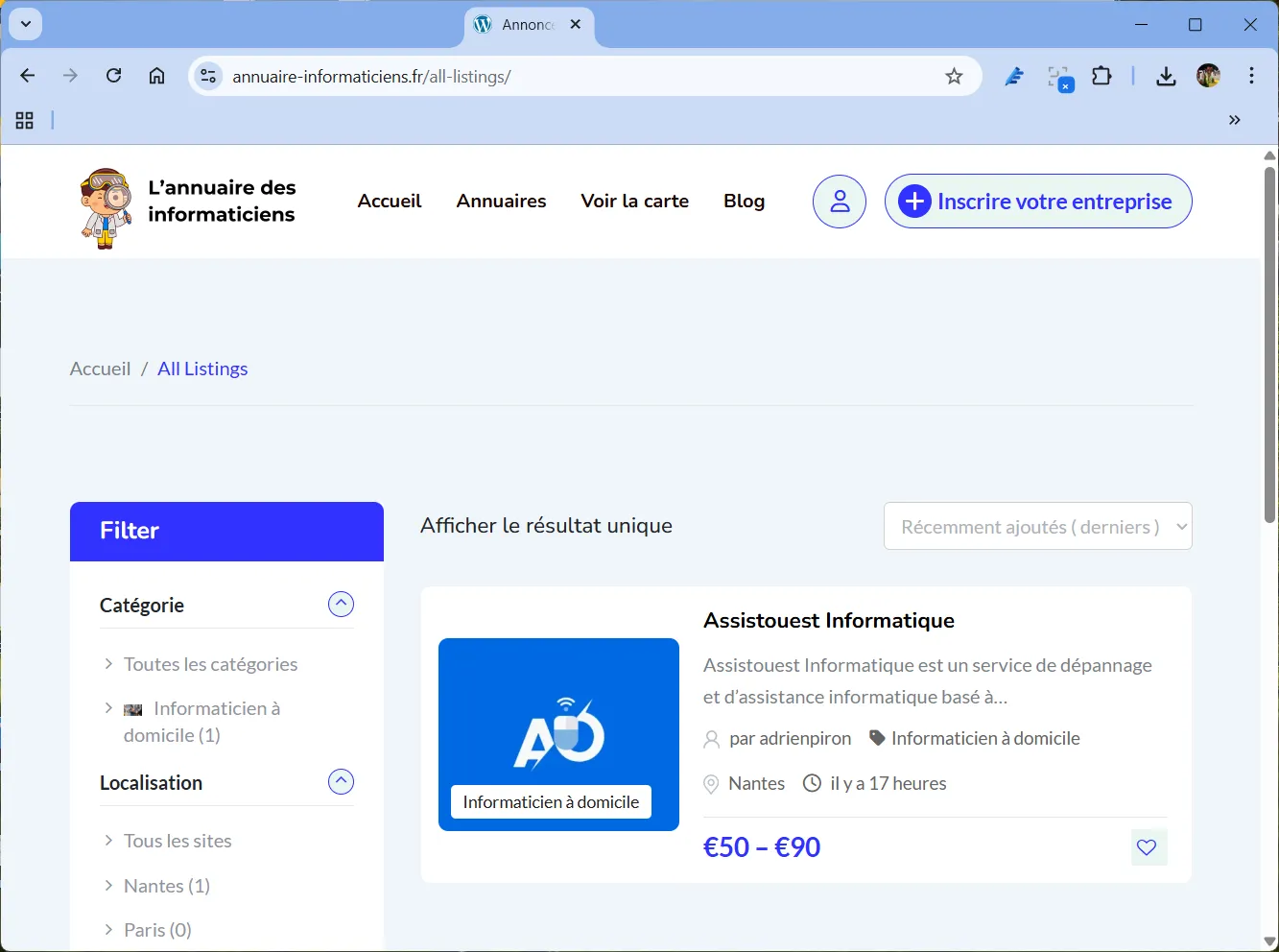Open the Voir la carte menu
This screenshot has height=952, width=1279.
[x=634, y=201]
